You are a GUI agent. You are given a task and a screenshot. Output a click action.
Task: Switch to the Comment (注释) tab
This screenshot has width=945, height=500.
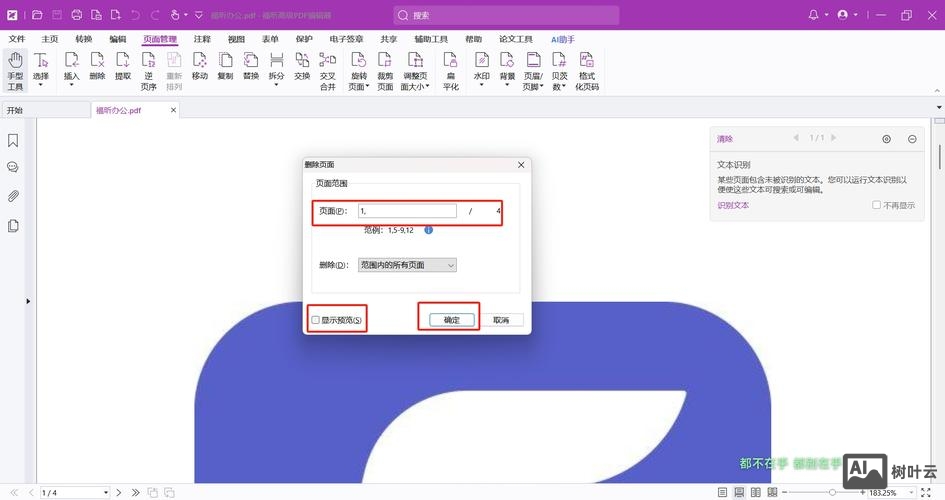click(x=202, y=39)
